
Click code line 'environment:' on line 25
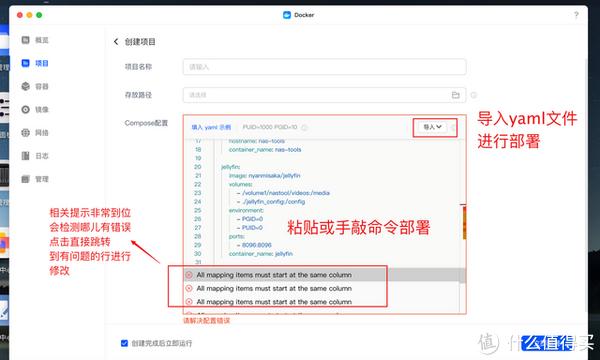click(246, 210)
